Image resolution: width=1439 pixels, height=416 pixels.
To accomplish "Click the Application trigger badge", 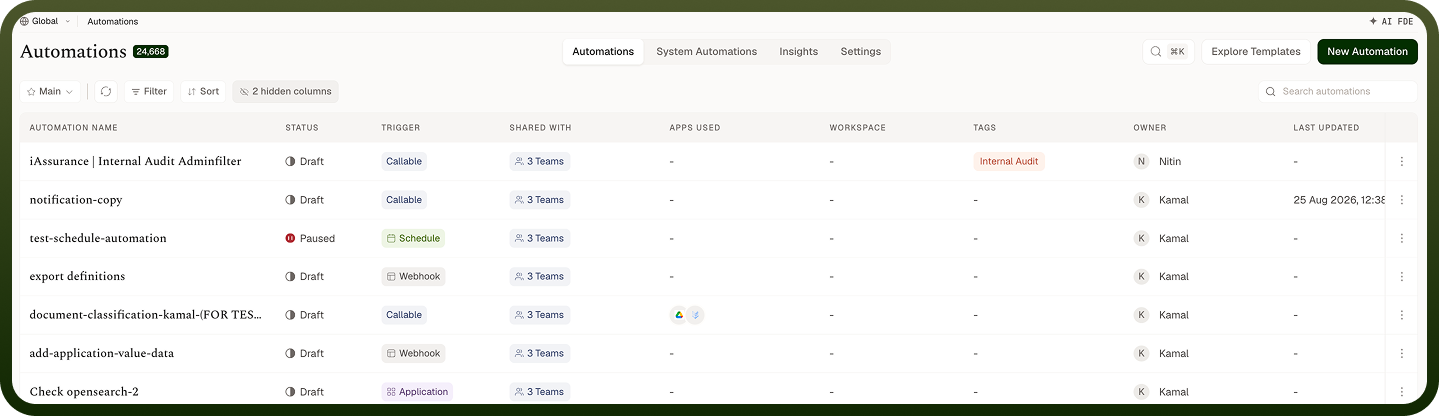I will [417, 392].
